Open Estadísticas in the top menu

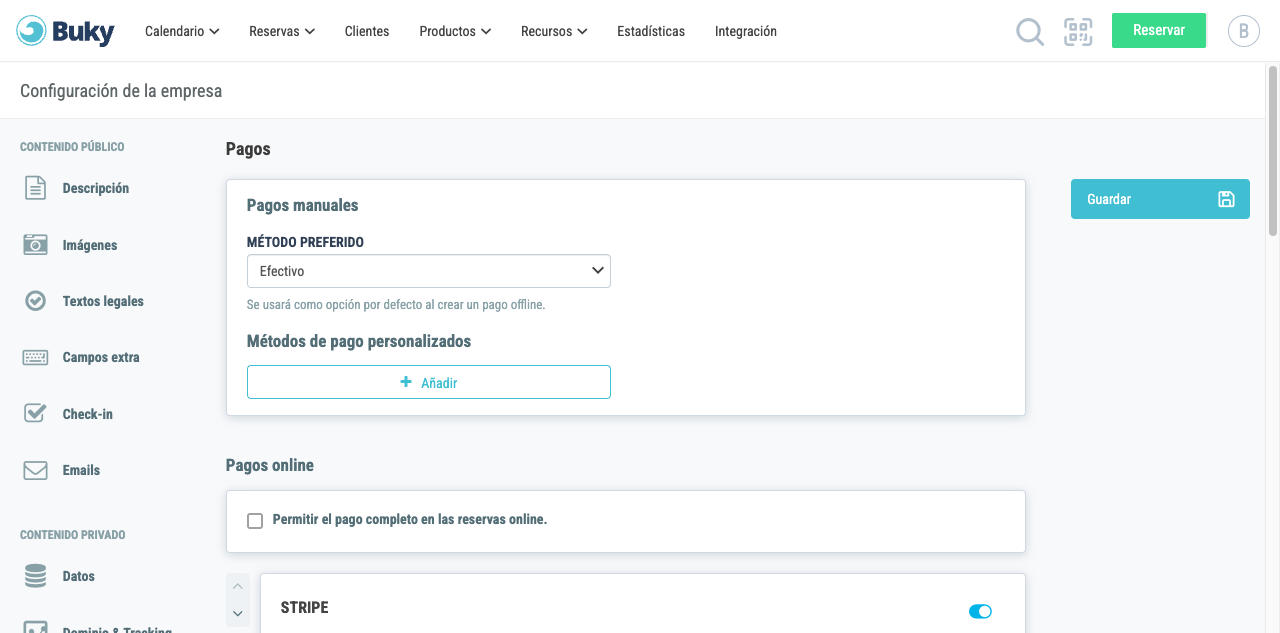651,31
